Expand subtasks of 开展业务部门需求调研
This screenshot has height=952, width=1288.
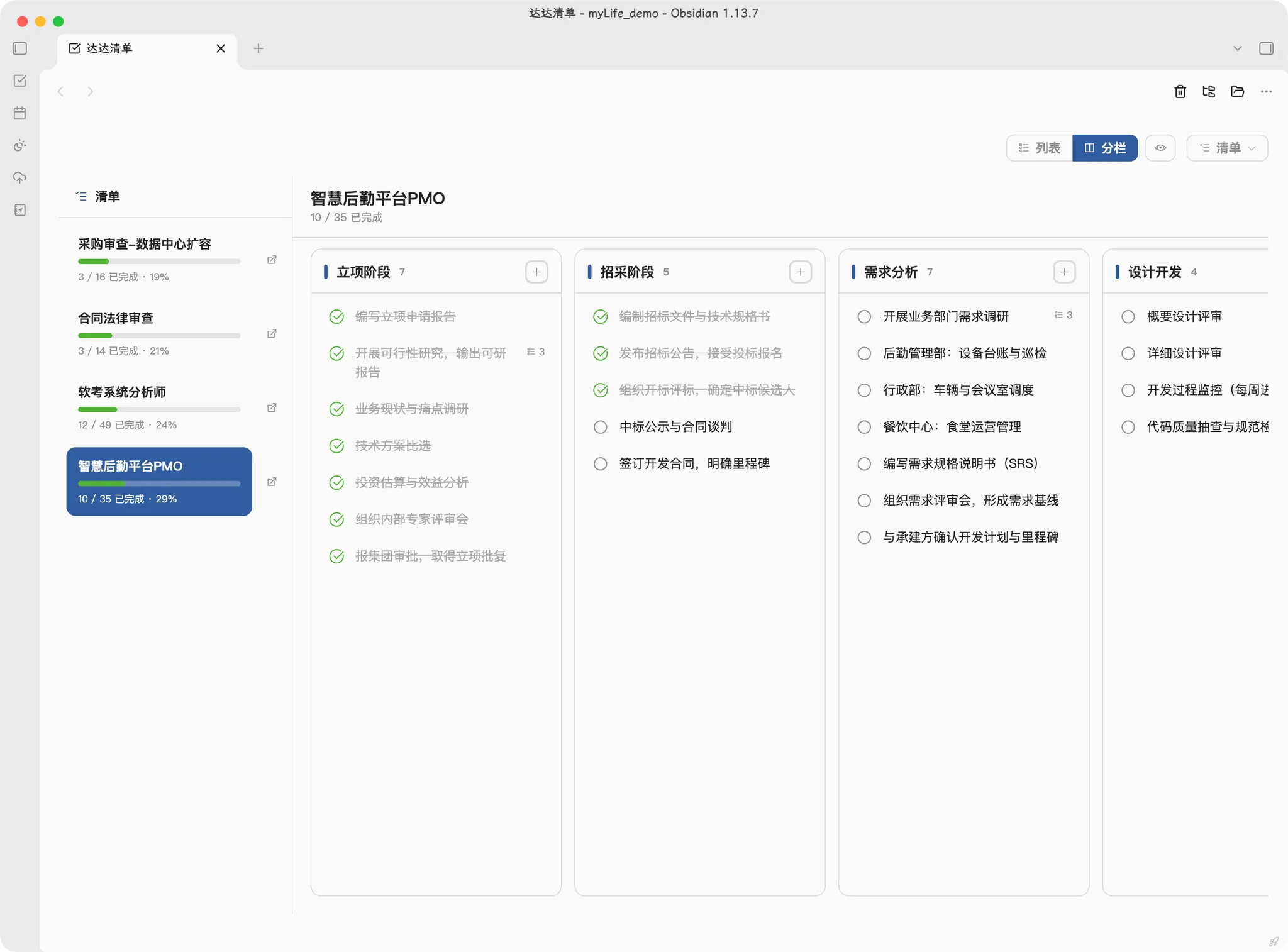(1063, 315)
